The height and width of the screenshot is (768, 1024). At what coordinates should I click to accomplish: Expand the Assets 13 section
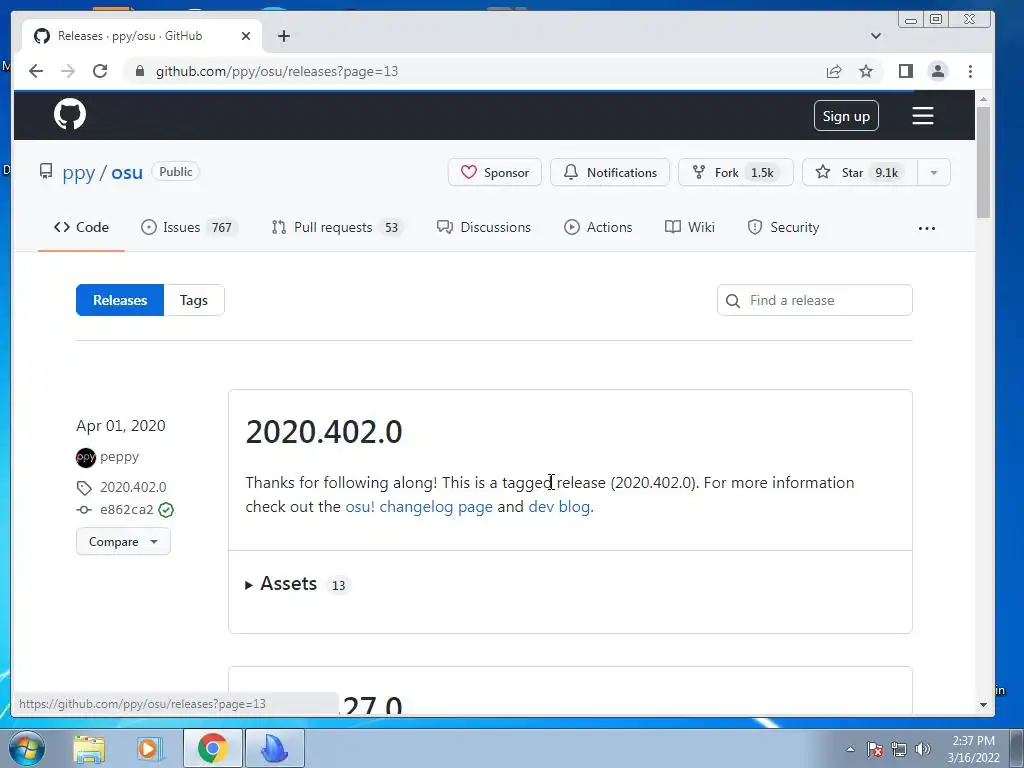point(298,584)
